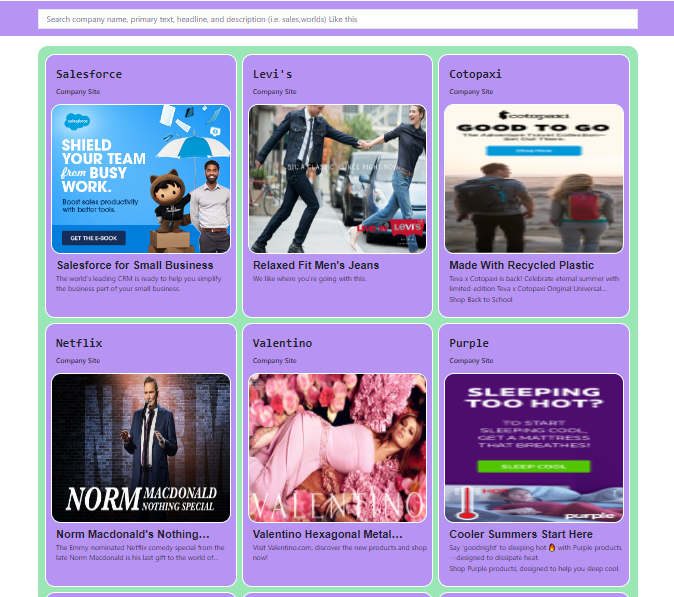This screenshot has height=597, width=674.
Task: Click headline Made With Recycled Plastic
Action: [x=521, y=265]
